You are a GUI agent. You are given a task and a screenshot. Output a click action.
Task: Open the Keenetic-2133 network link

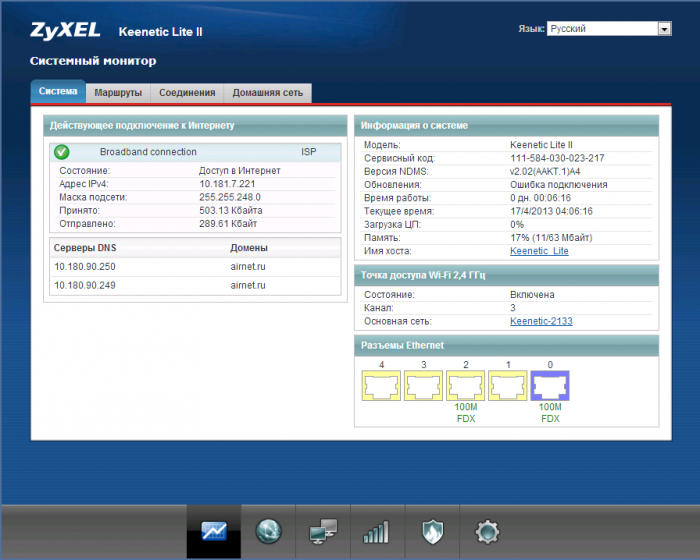point(541,321)
